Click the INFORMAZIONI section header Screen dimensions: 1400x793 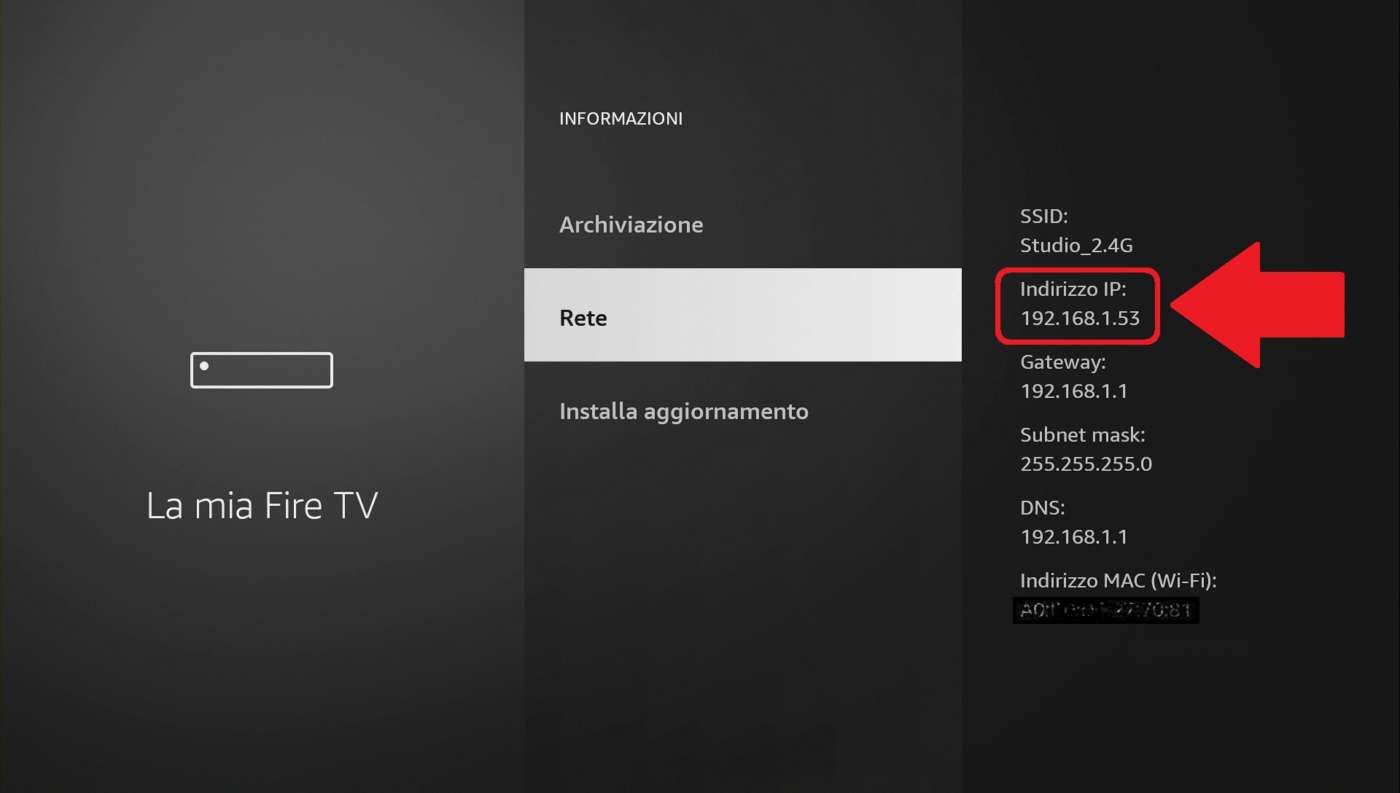pyautogui.click(x=621, y=119)
